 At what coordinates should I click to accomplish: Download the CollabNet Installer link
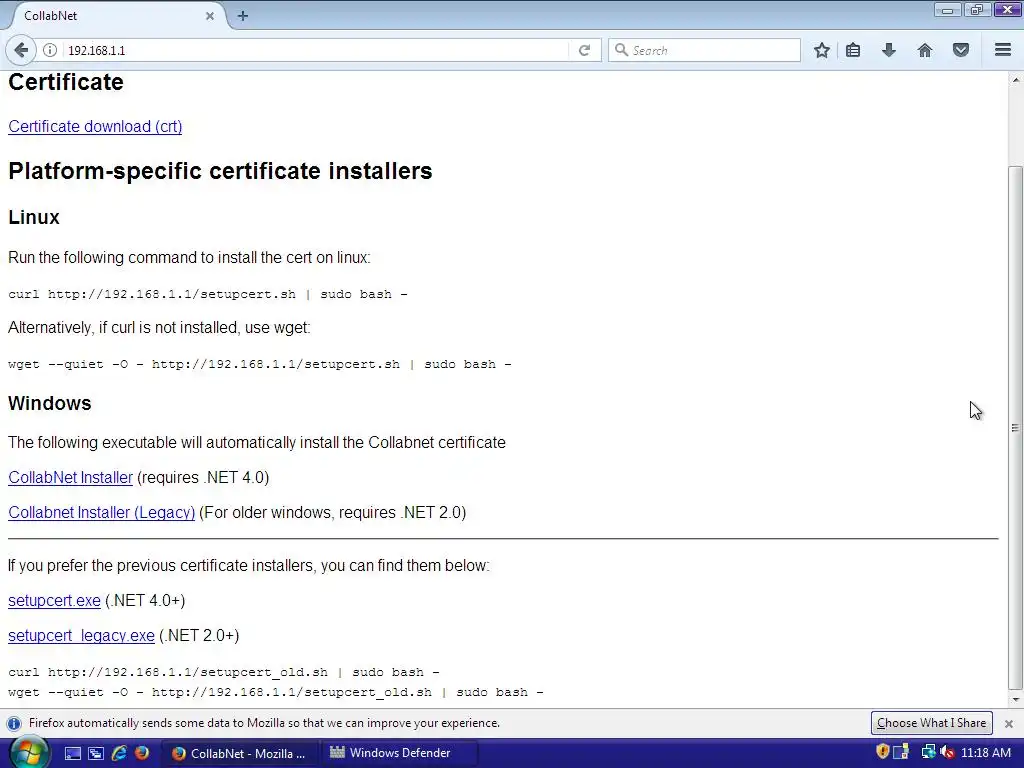[x=71, y=477]
